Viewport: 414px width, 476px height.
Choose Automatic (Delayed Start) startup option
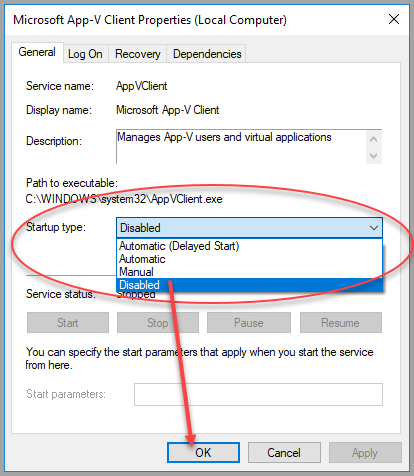249,246
